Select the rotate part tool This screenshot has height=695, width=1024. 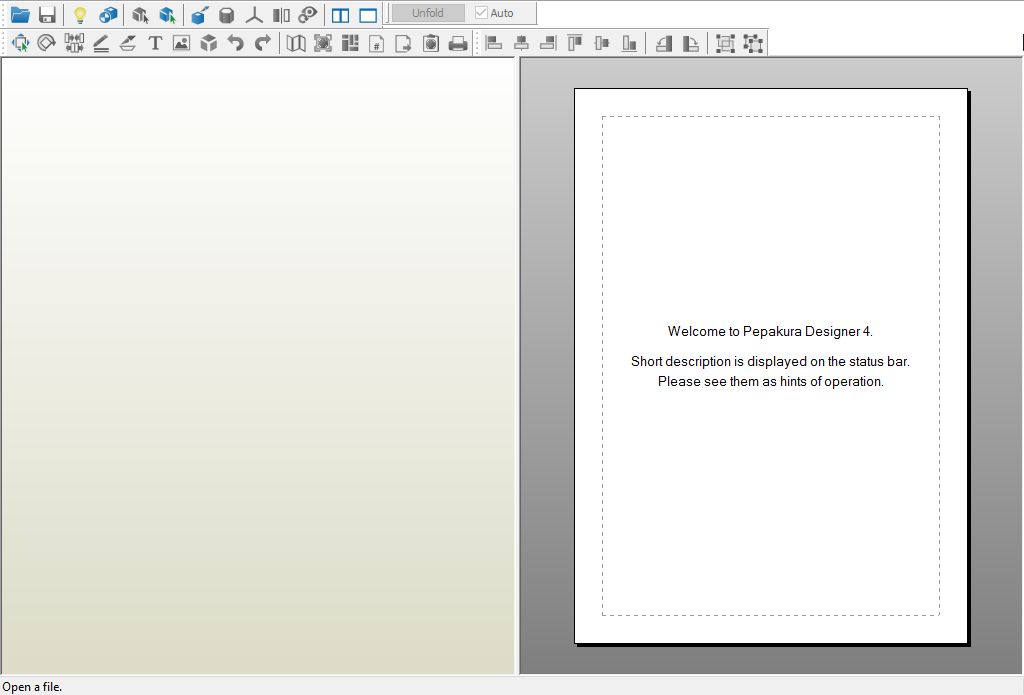click(46, 43)
